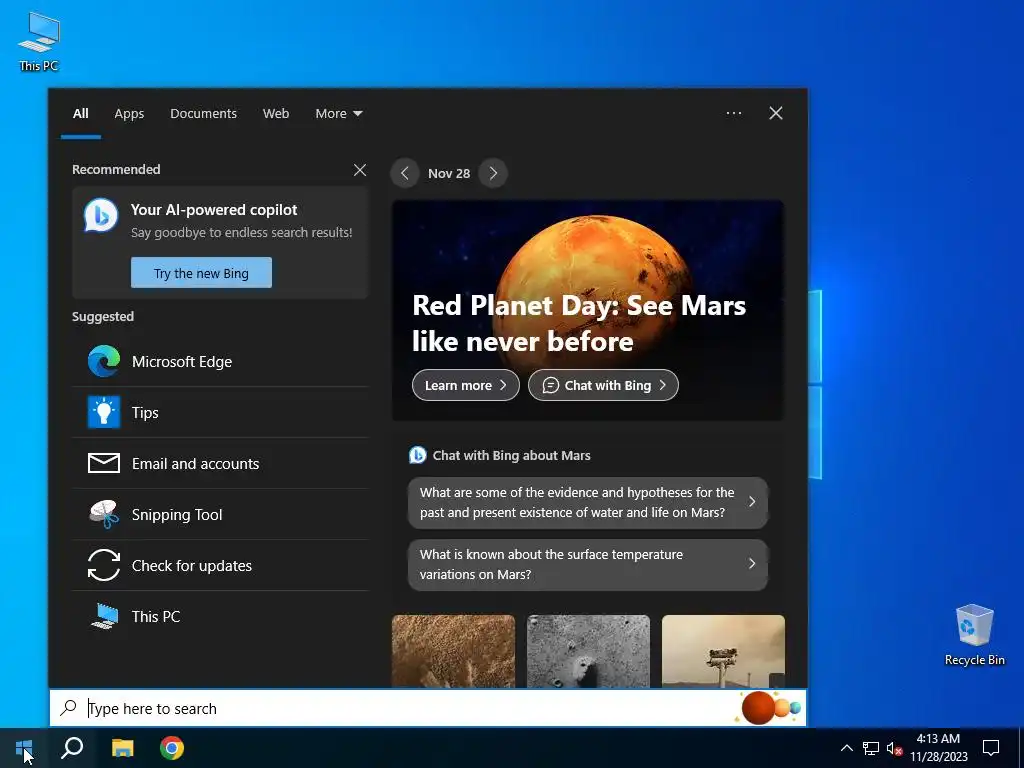Click the Learn more button
This screenshot has width=1024, height=768.
466,385
